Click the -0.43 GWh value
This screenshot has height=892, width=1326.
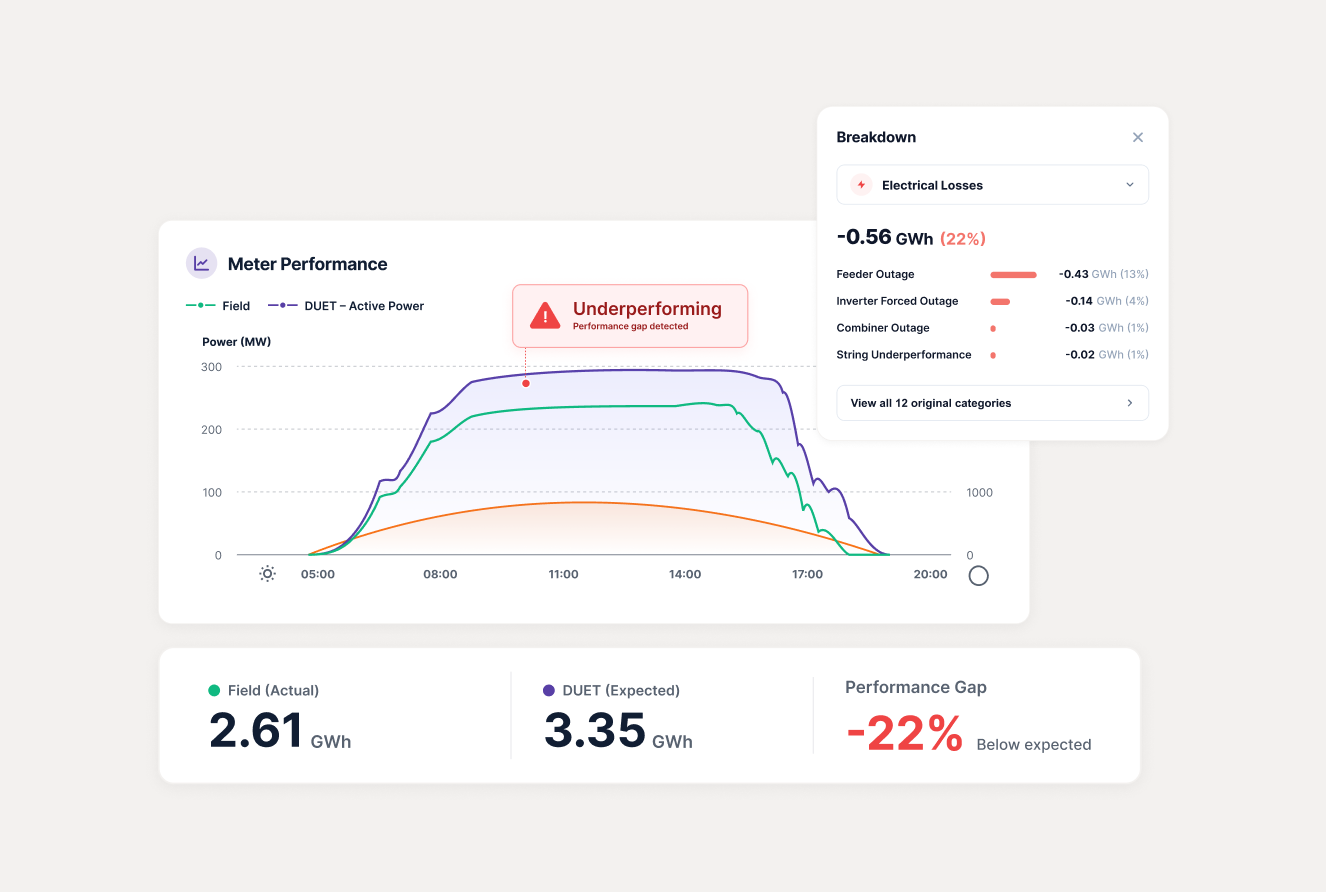[1089, 274]
